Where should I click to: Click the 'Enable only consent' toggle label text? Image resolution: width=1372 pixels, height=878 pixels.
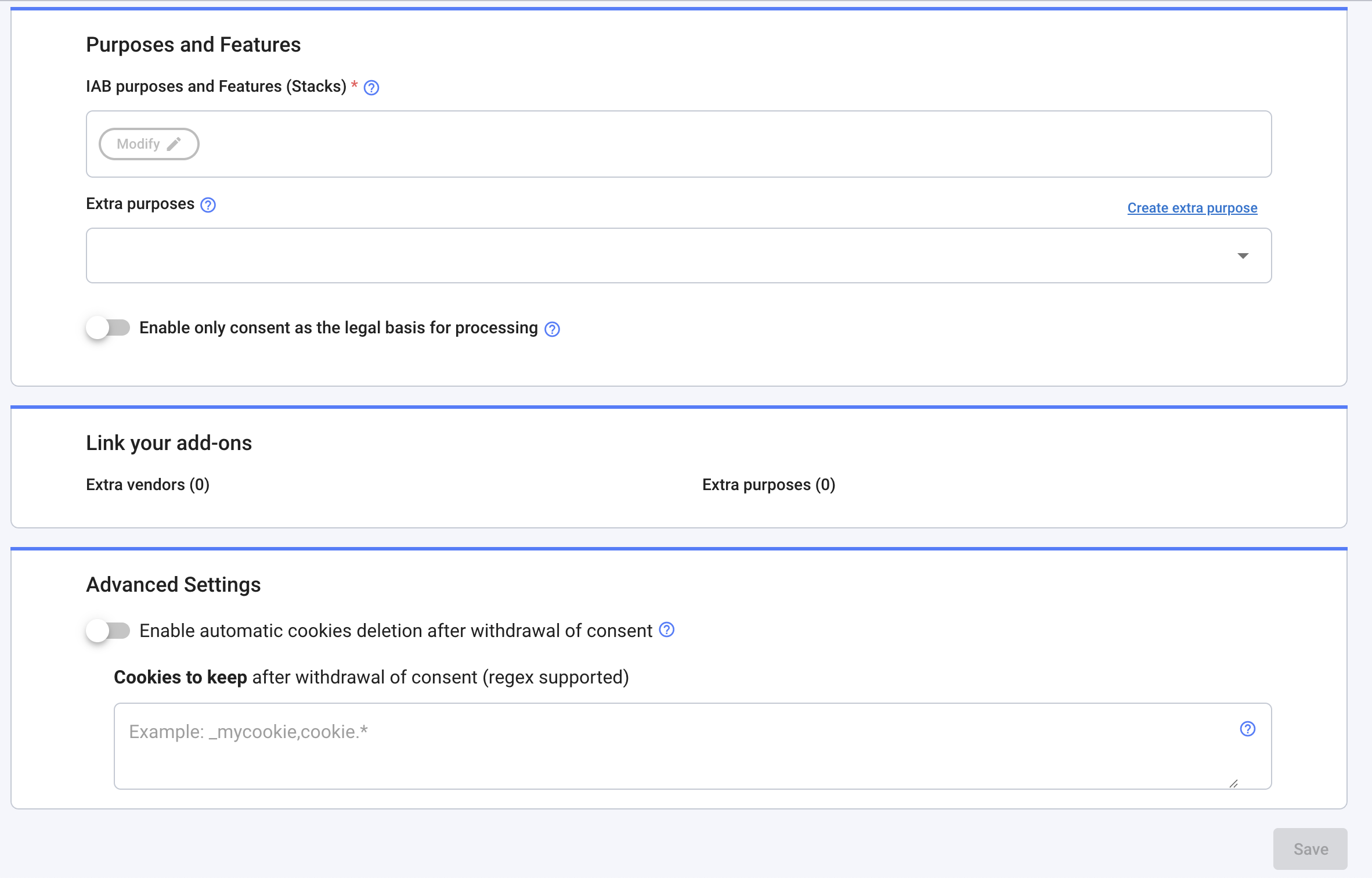pos(338,328)
